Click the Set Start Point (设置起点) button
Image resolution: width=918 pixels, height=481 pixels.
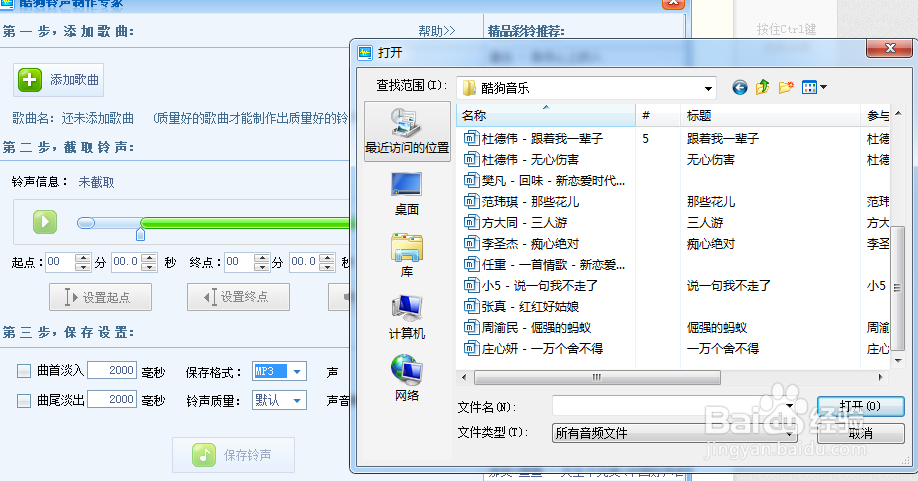(100, 297)
